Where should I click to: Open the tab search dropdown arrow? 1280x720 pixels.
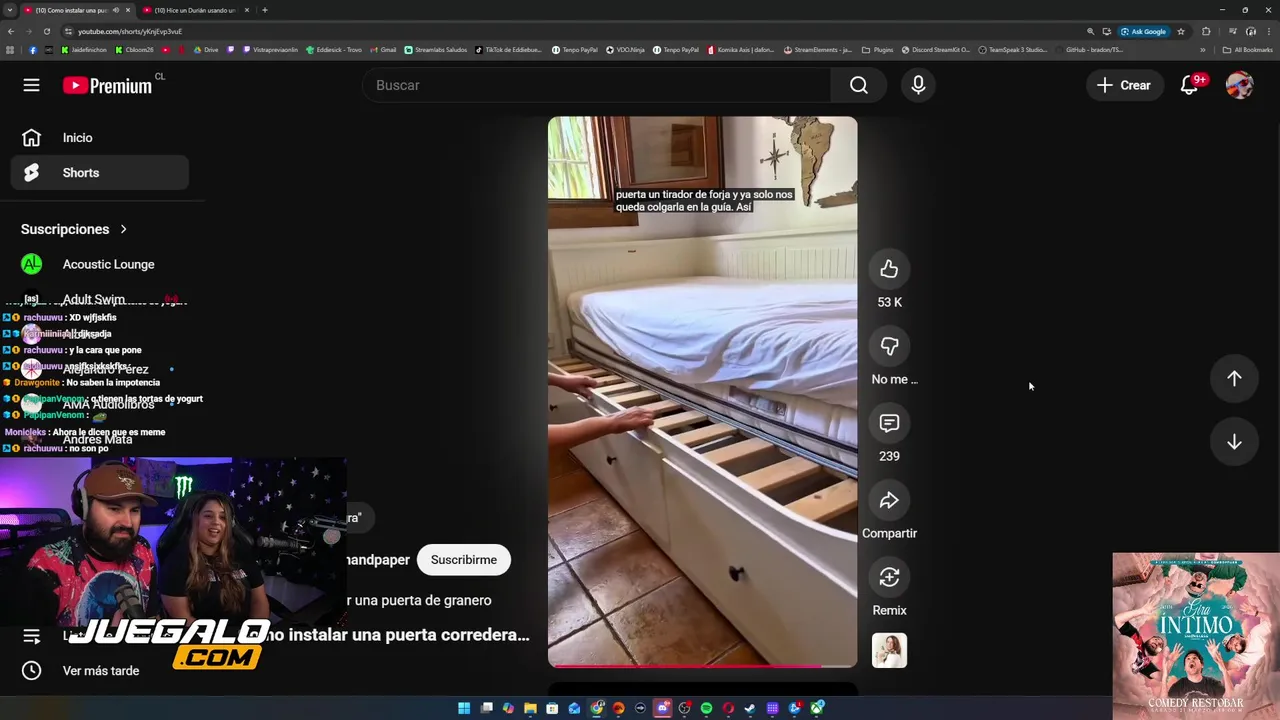point(10,10)
